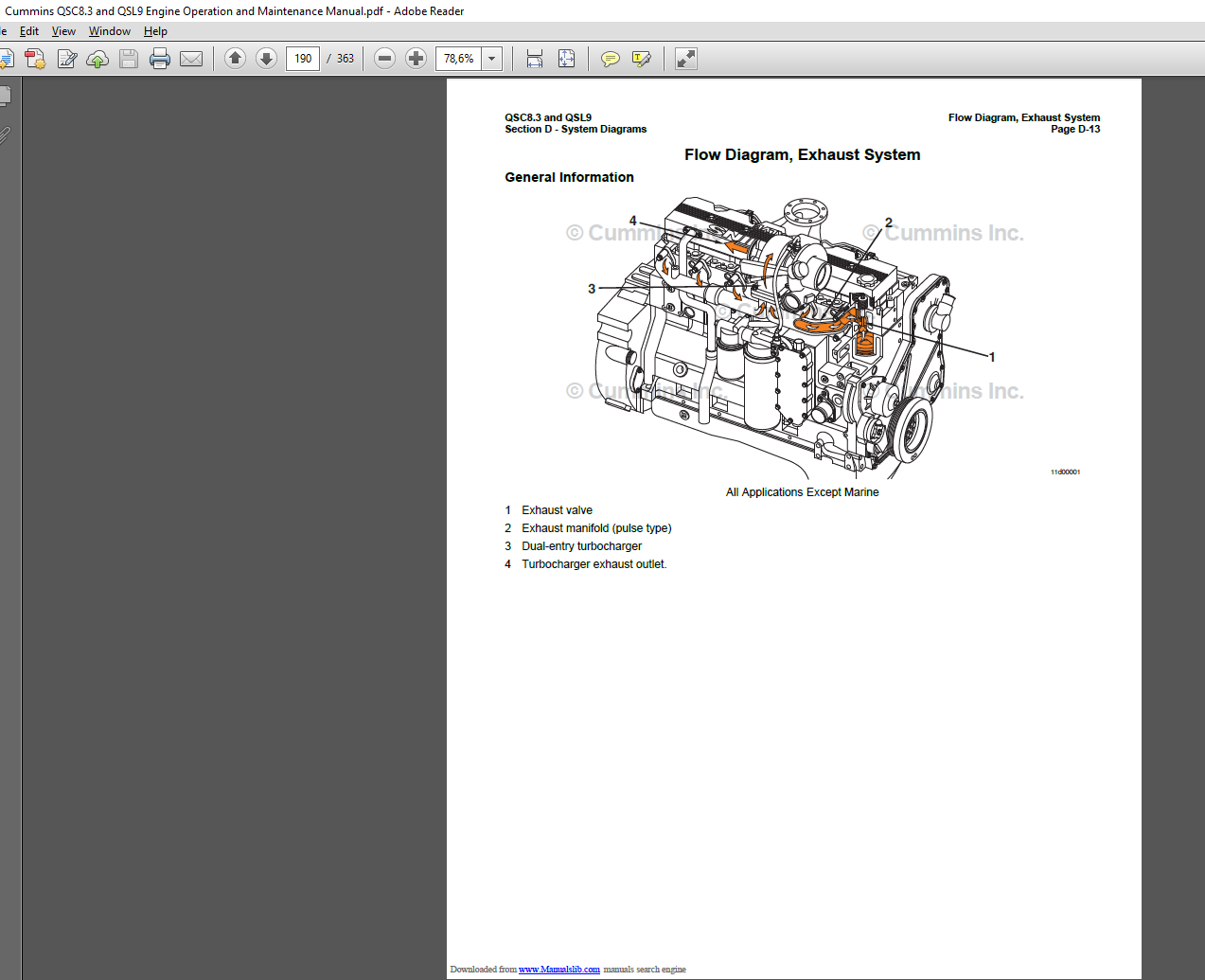Email the PDF via the envelope icon
This screenshot has height=980, width=1205.
[191, 58]
